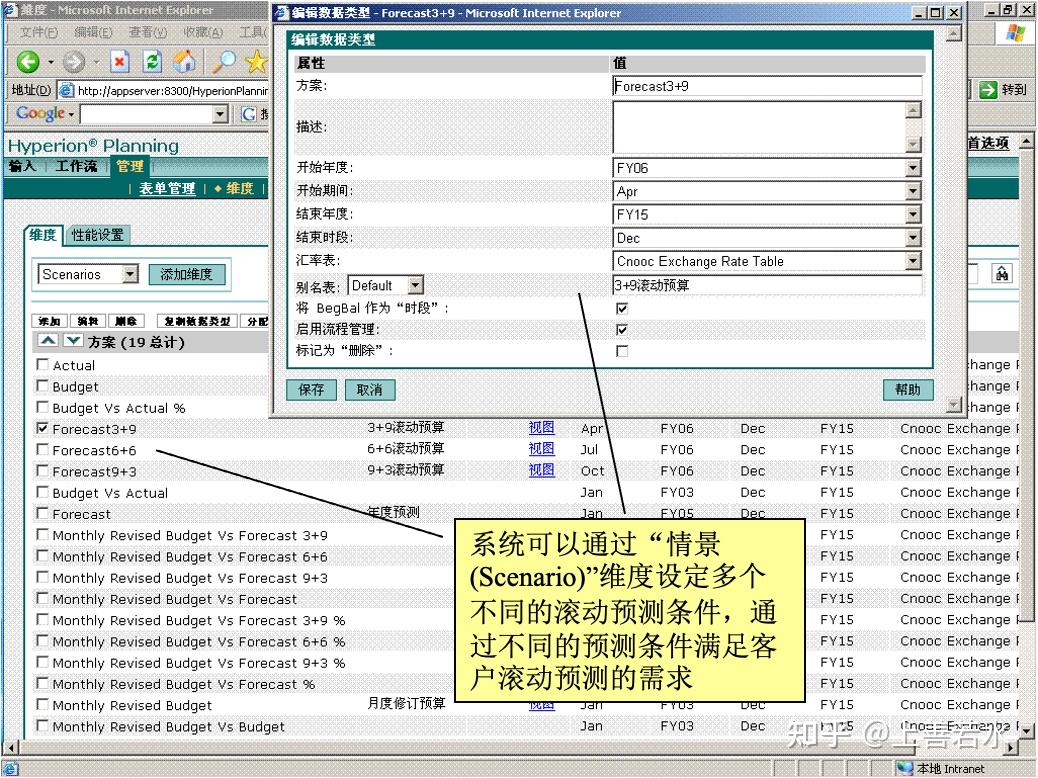Open the Scenarios dimension dropdown
Screen dimensions: 1038x778
tap(130, 273)
